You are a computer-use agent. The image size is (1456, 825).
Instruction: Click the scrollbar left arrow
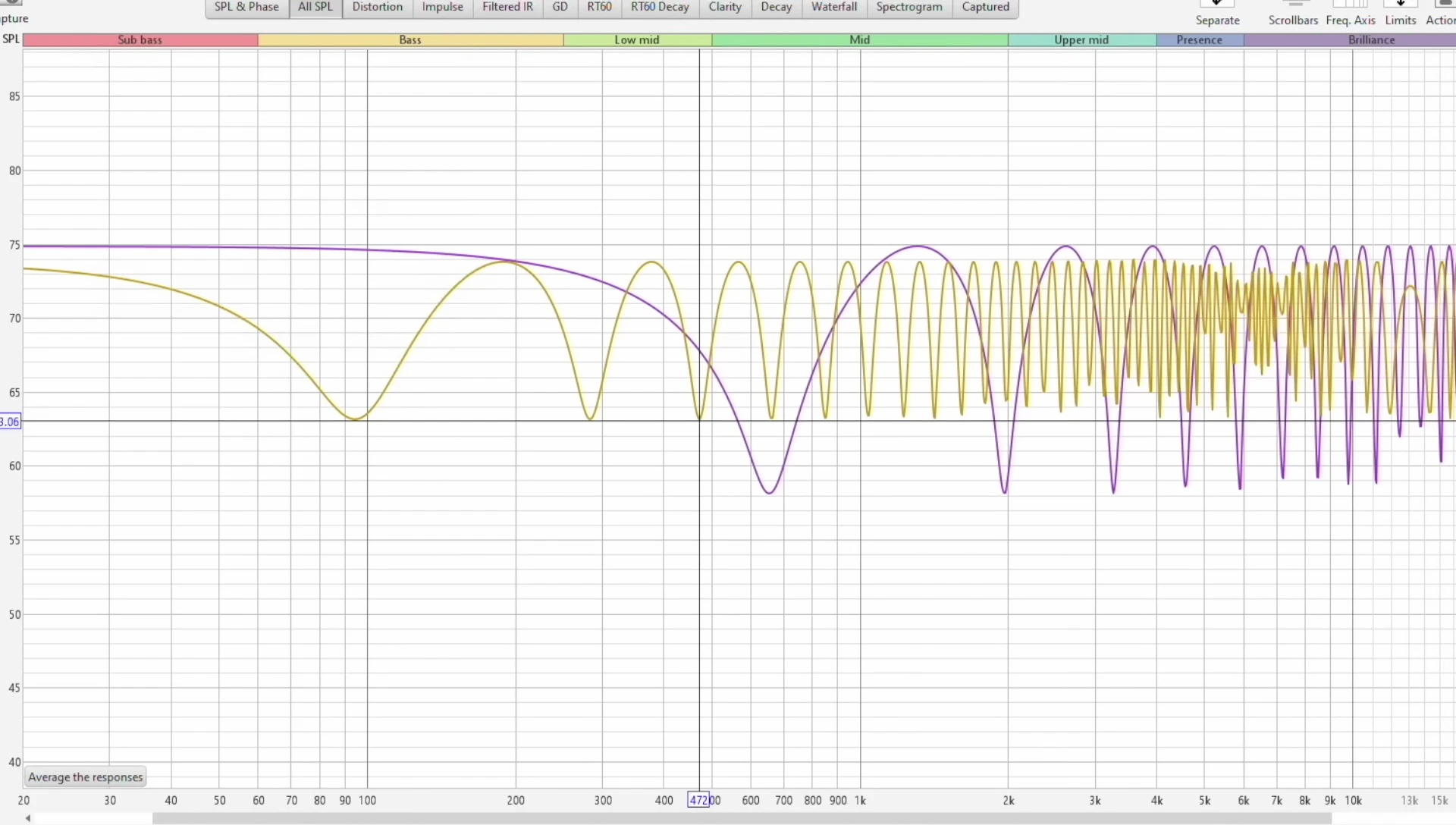click(x=28, y=819)
